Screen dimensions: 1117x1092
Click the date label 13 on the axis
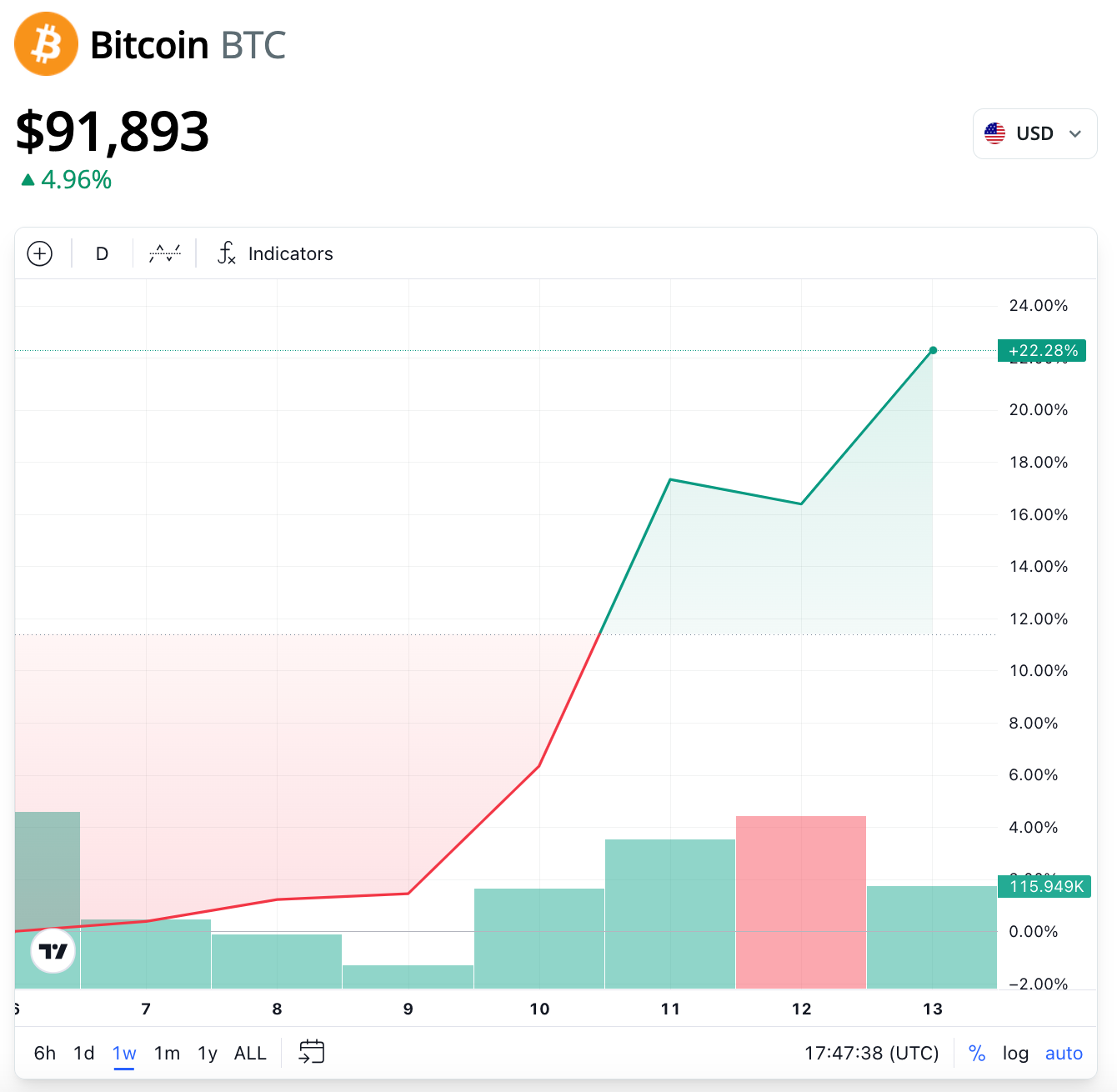click(933, 1009)
